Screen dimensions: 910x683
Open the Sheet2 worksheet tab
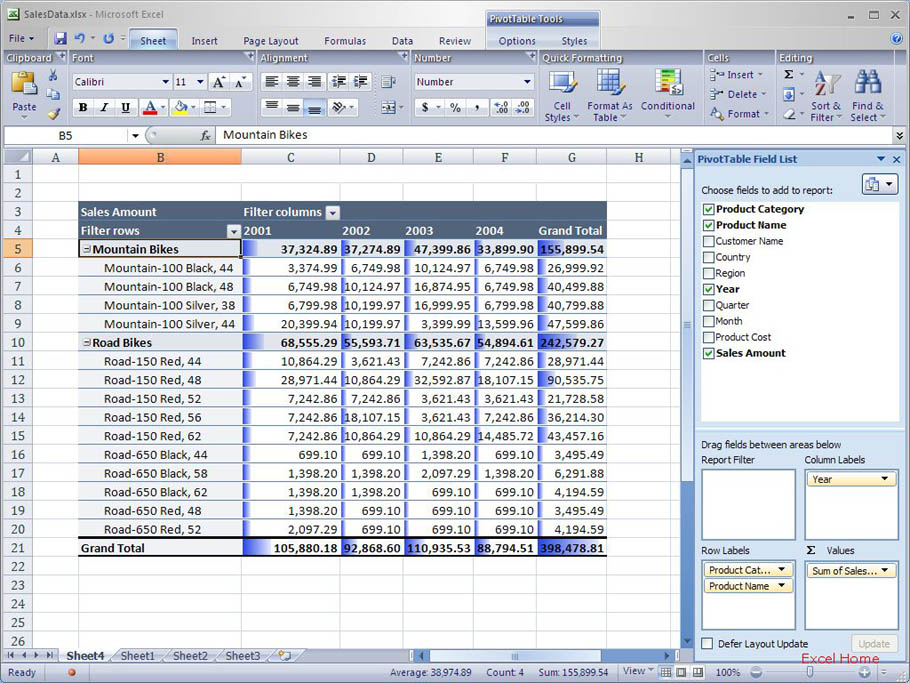190,656
